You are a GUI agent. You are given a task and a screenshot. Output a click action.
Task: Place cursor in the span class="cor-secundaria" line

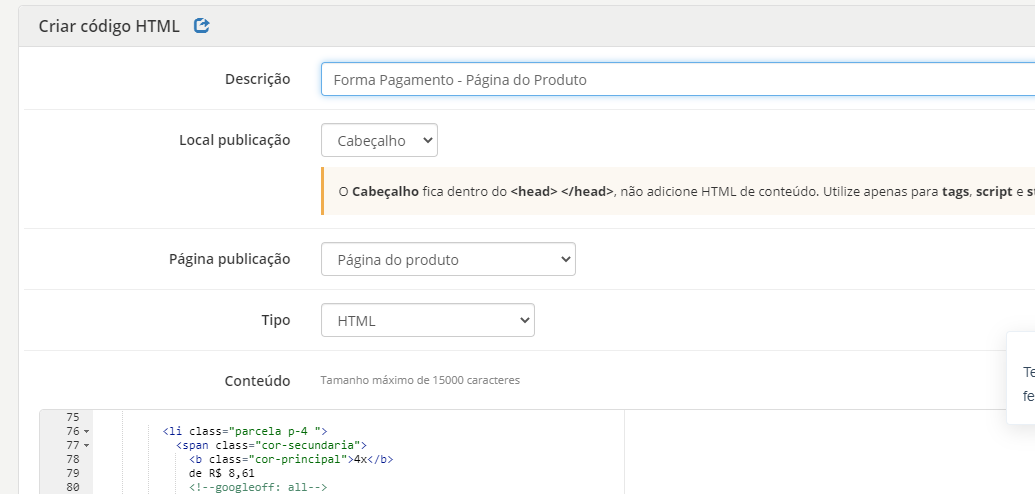(271, 445)
